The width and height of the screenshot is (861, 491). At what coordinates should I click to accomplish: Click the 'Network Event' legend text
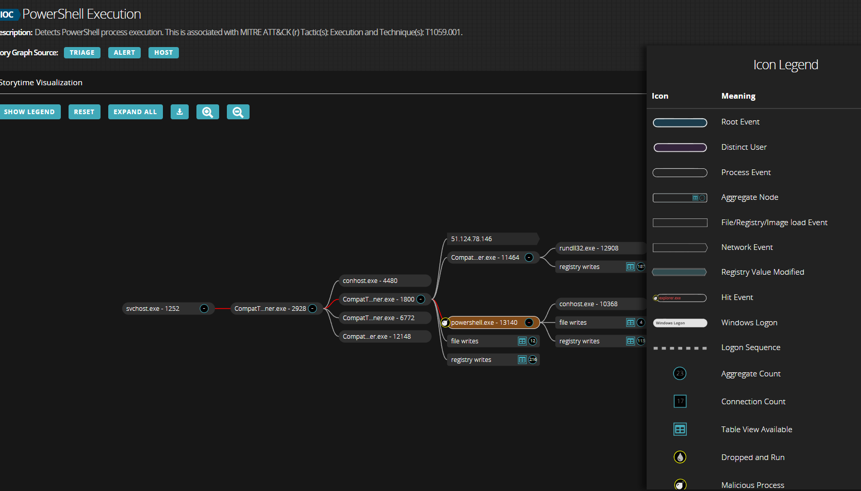tap(747, 247)
